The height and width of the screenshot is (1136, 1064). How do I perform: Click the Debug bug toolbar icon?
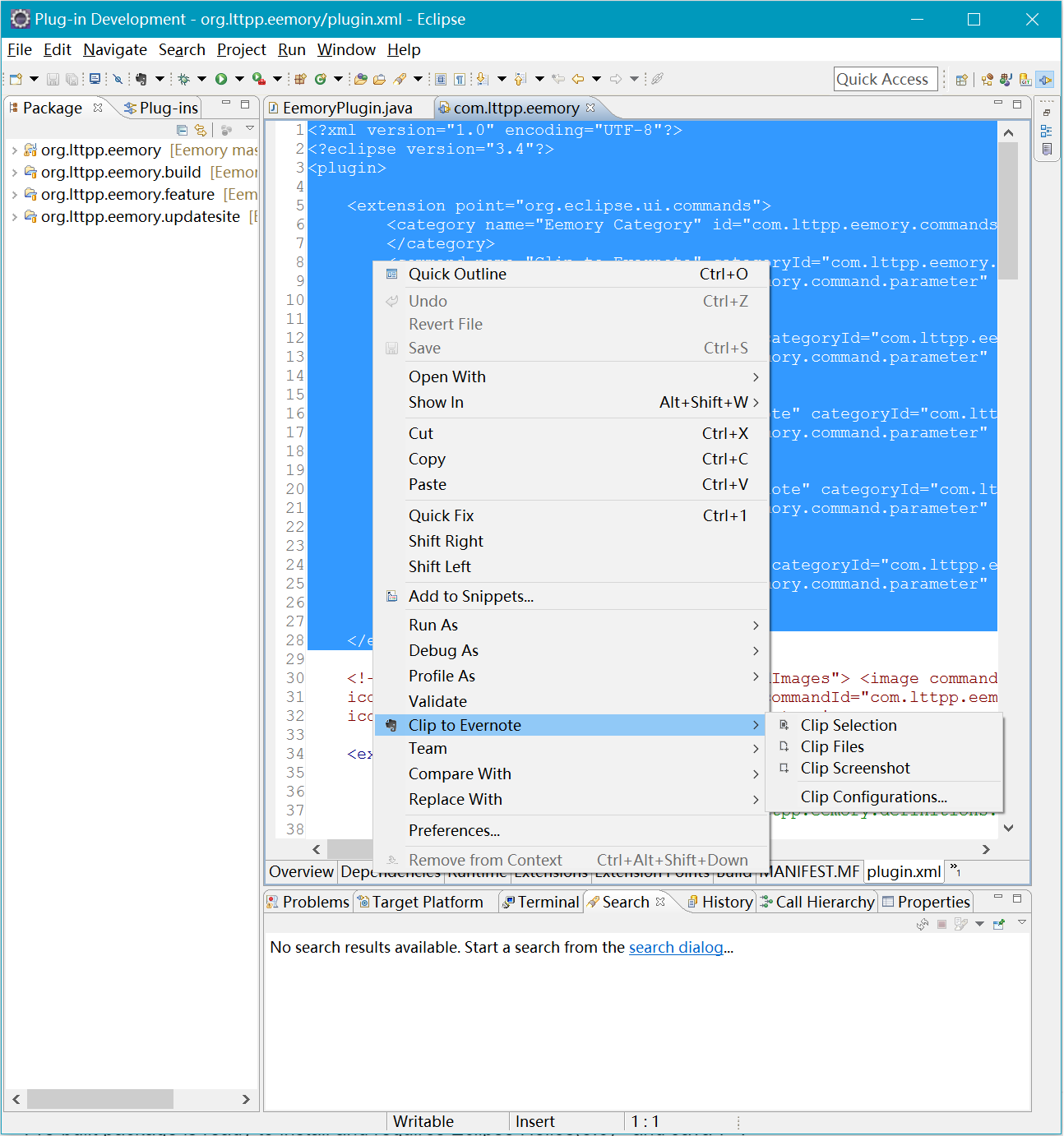click(x=183, y=79)
